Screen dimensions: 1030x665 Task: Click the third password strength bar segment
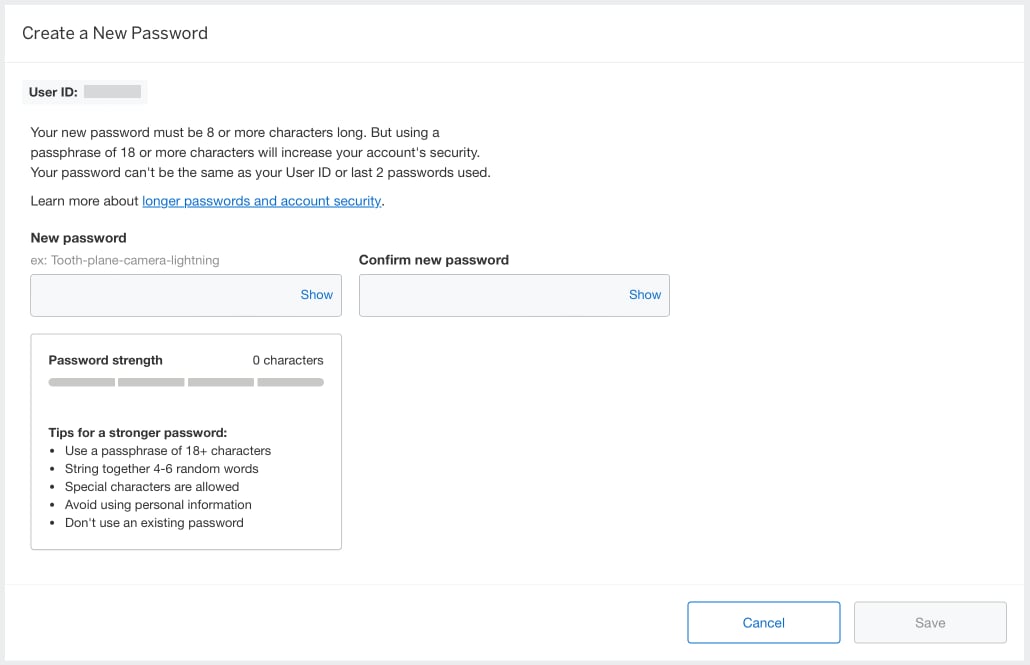(x=221, y=382)
